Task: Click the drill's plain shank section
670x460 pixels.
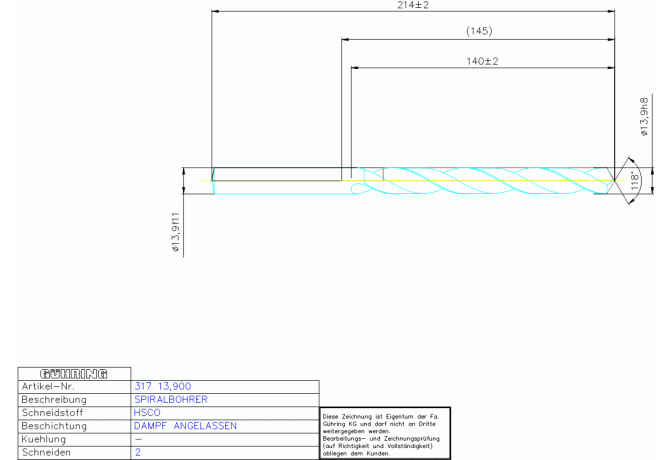Action: pyautogui.click(x=277, y=181)
